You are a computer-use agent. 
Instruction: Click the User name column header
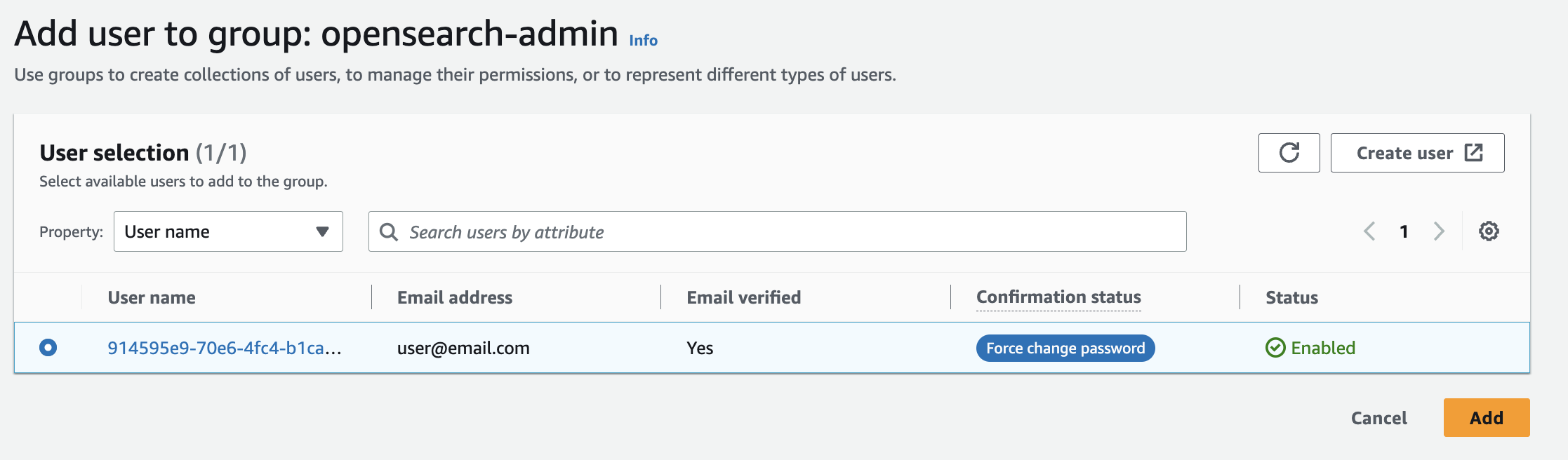[152, 297]
